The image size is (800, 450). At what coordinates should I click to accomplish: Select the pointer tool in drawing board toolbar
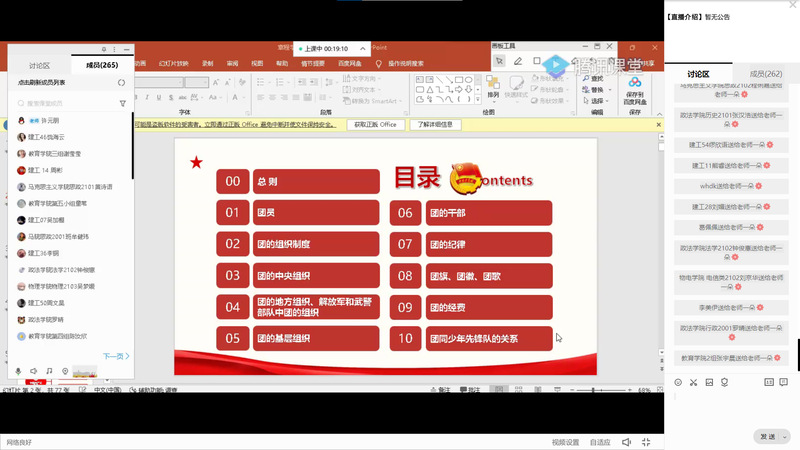499,61
